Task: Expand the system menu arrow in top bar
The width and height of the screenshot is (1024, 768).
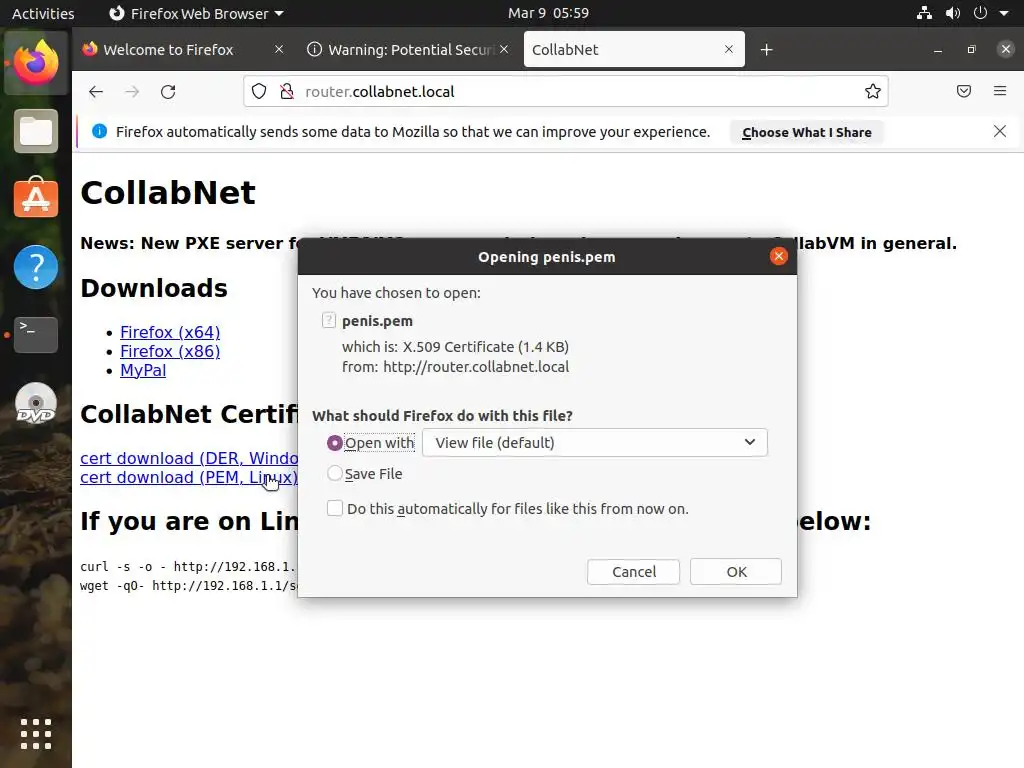Action: [1004, 13]
